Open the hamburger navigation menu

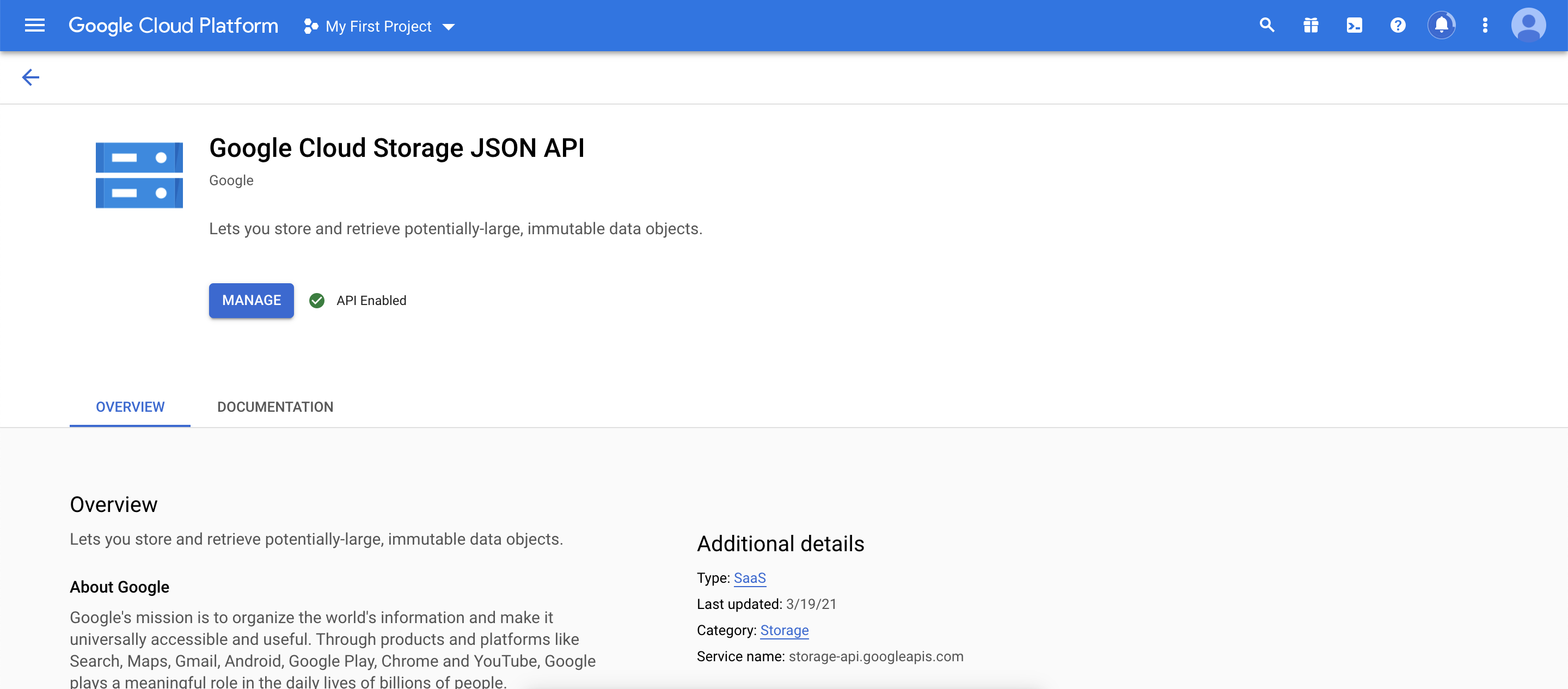tap(35, 26)
